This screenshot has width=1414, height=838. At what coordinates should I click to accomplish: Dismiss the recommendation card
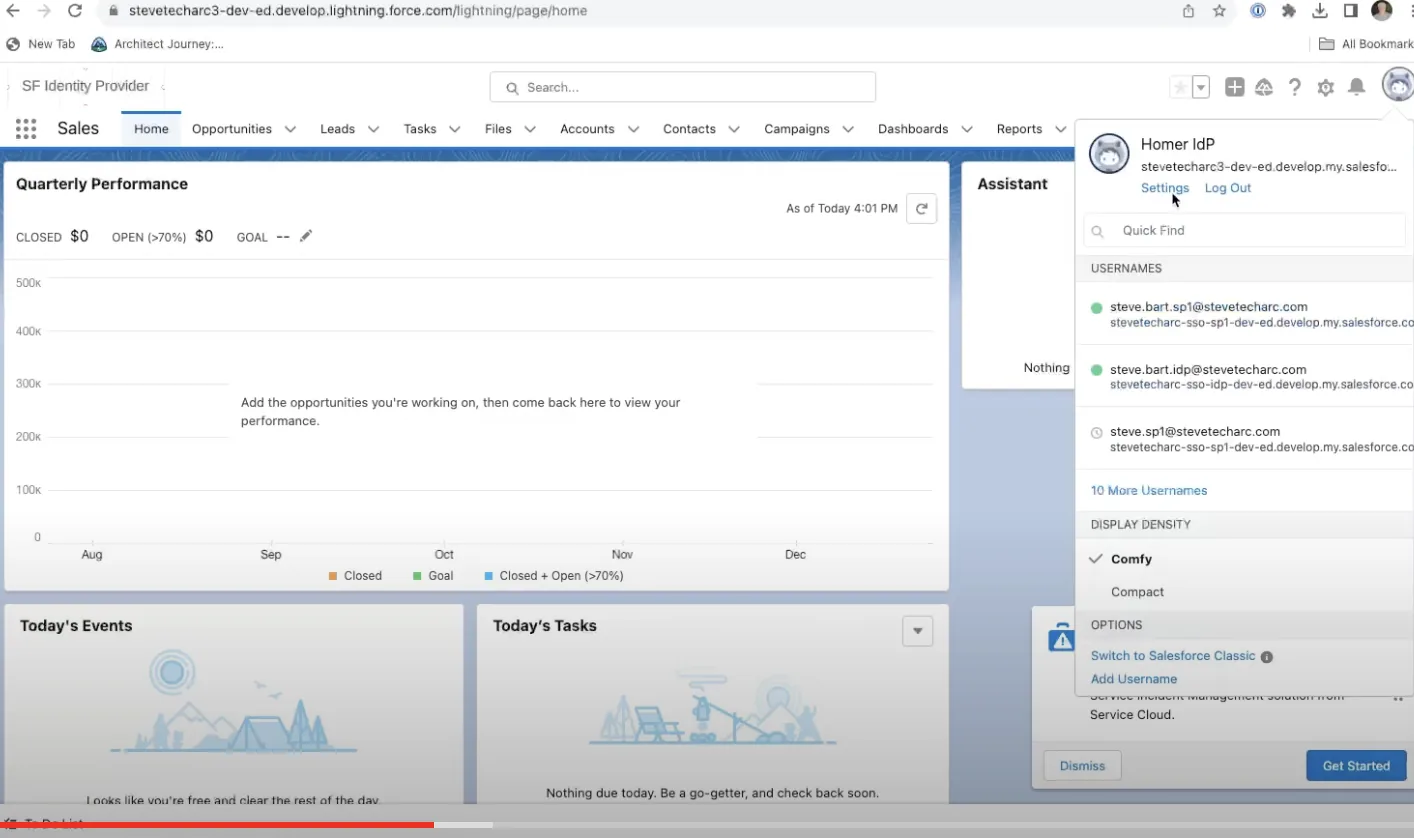[1082, 766]
